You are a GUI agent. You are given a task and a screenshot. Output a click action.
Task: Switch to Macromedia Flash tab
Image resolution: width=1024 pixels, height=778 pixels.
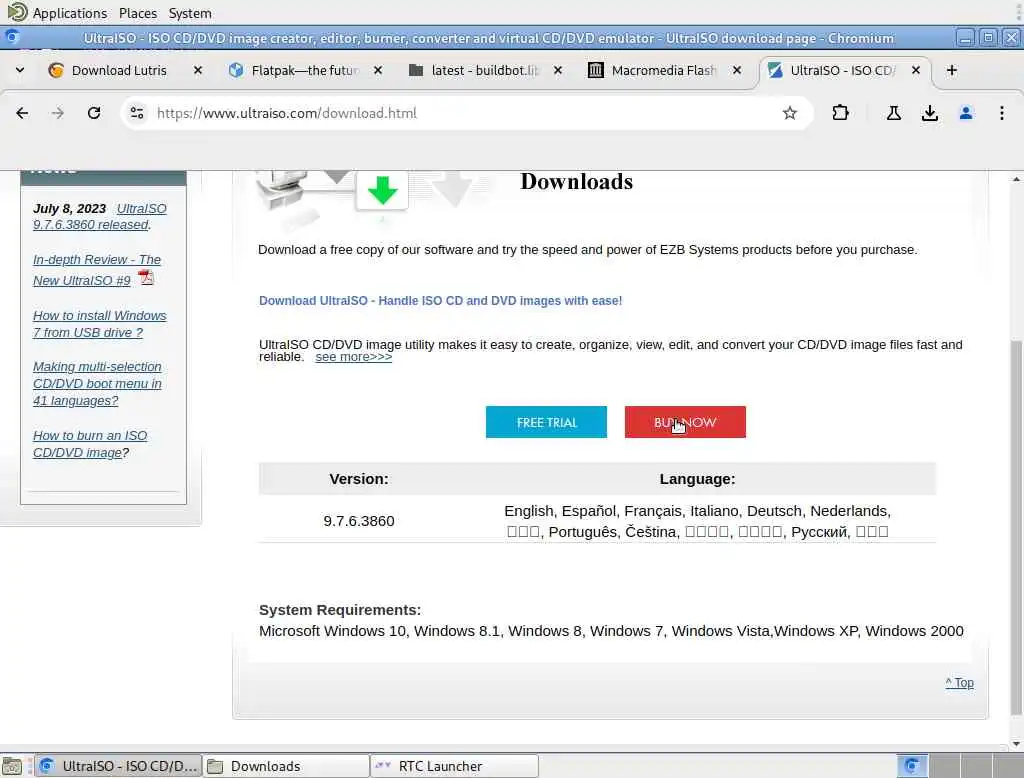click(x=664, y=70)
